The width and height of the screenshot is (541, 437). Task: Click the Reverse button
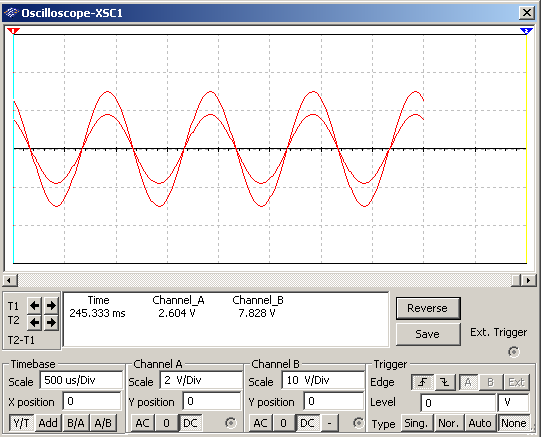click(x=428, y=308)
